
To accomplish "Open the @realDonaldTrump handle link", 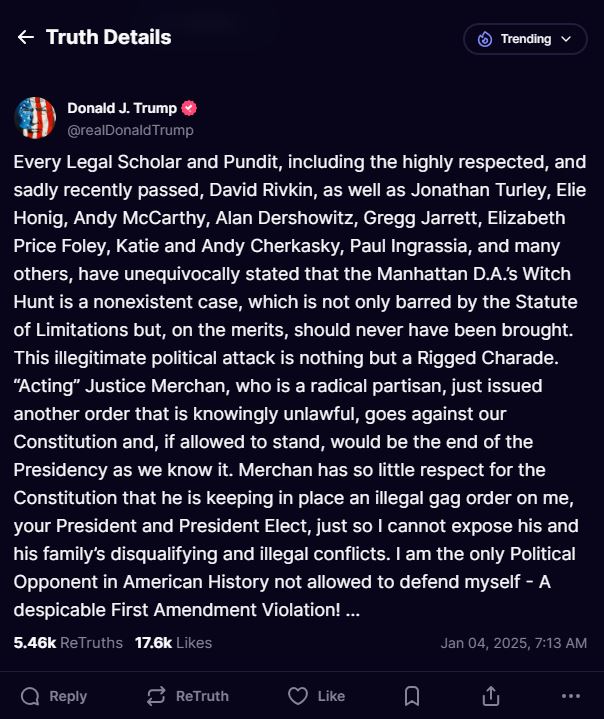I will pos(130,130).
